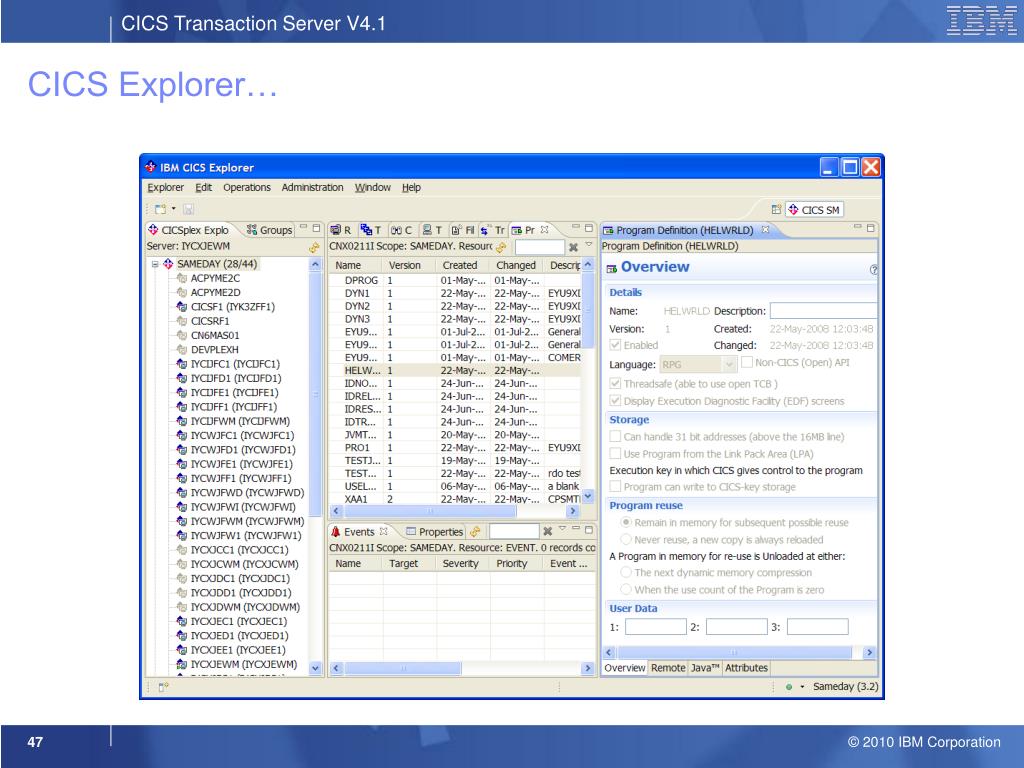
Task: Select the DEVPLEXH region node
Action: pos(214,350)
